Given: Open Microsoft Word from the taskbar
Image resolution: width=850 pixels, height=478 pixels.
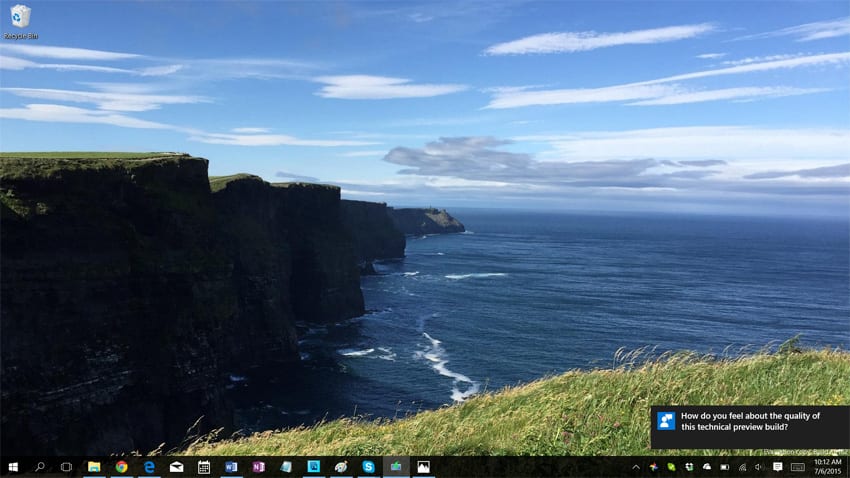Looking at the screenshot, I should 231,467.
